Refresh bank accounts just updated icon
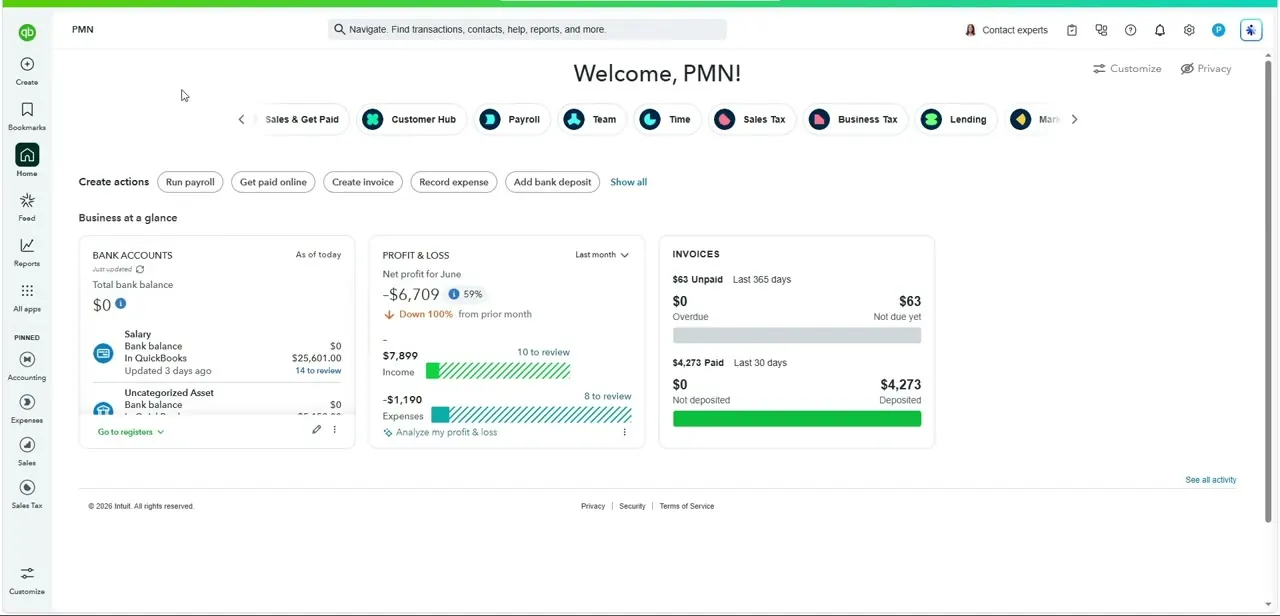Viewport: 1280px width, 616px height. point(140,269)
